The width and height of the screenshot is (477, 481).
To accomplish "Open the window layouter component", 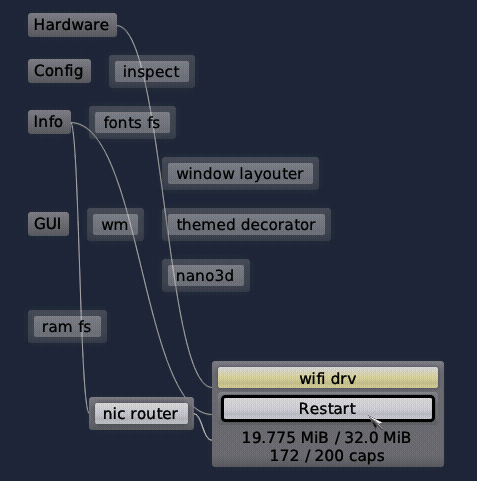I will pos(240,174).
